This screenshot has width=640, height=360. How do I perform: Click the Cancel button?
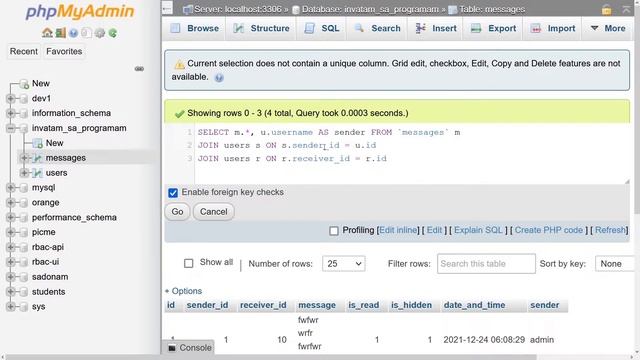[213, 212]
